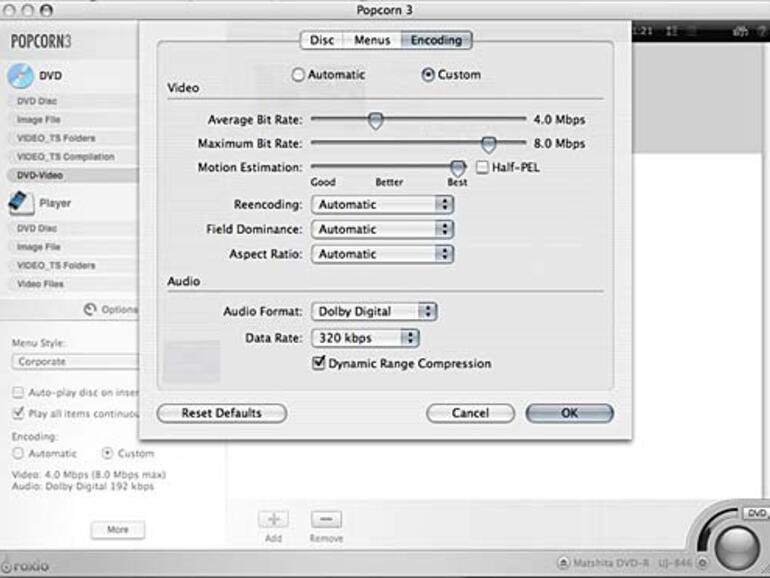Open the Field Dominance dropdown
The image size is (770, 578).
tap(383, 229)
